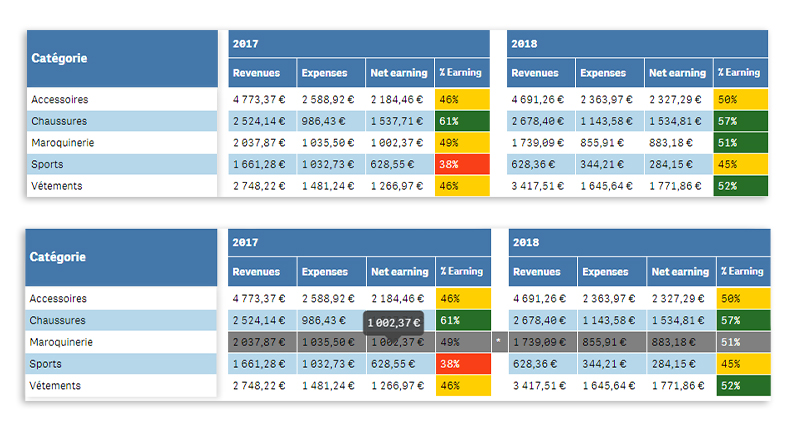Click the 2018 header of the upper table

[637, 44]
